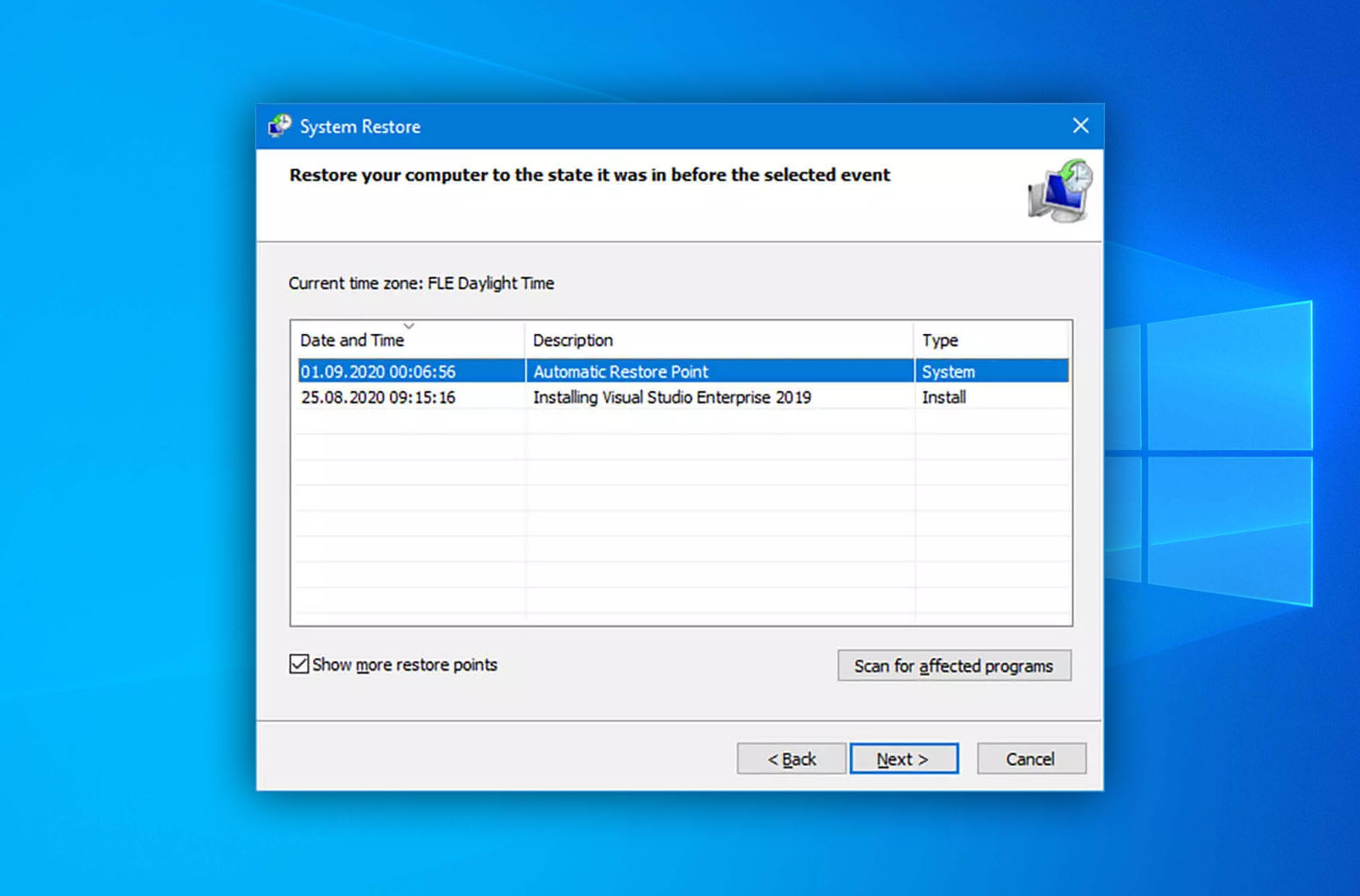Screen dimensions: 1360x896
Task: Click Automatic Restore Point description cell
Action: tap(620, 371)
